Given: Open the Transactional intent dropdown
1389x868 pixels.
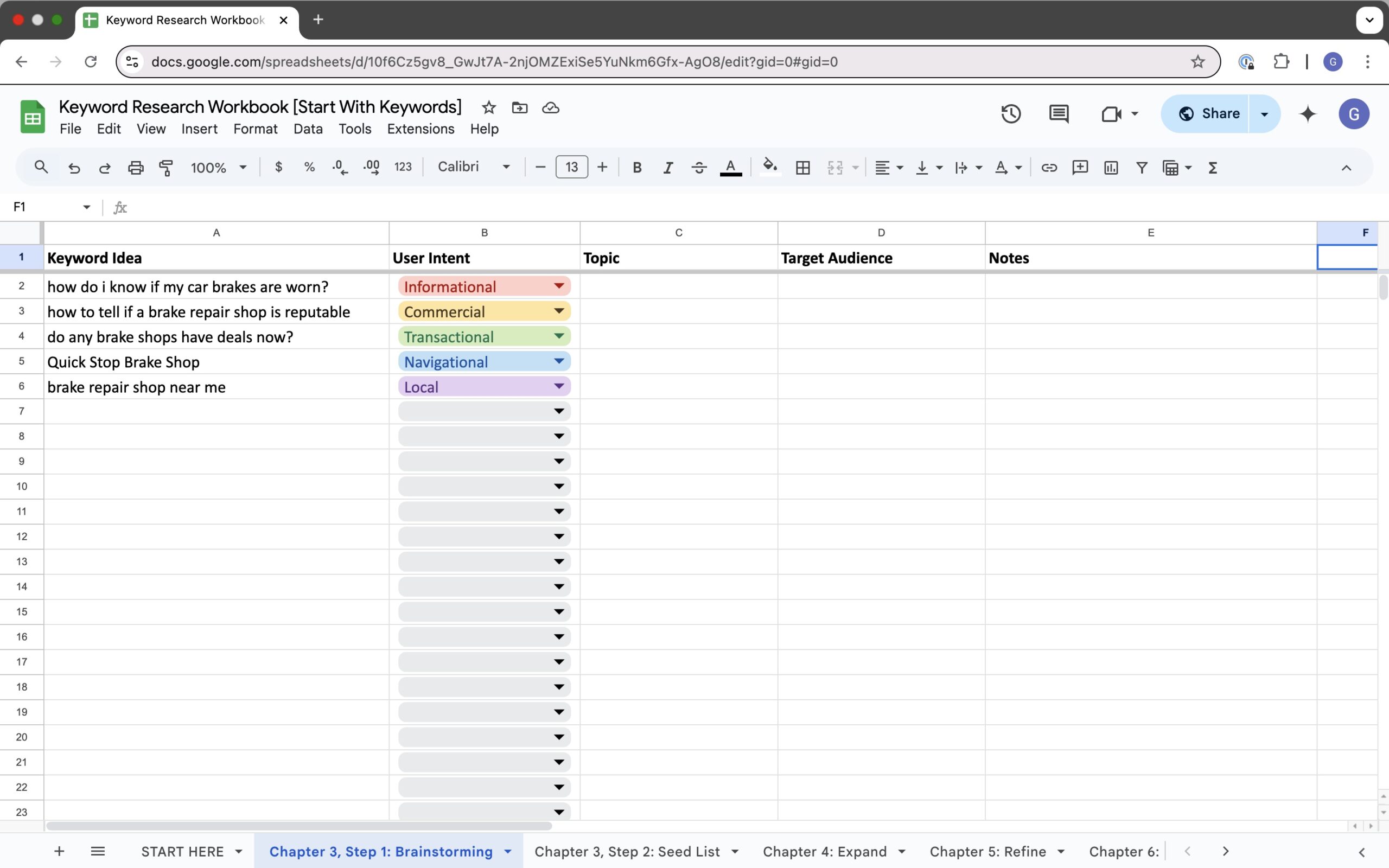Looking at the screenshot, I should (558, 336).
